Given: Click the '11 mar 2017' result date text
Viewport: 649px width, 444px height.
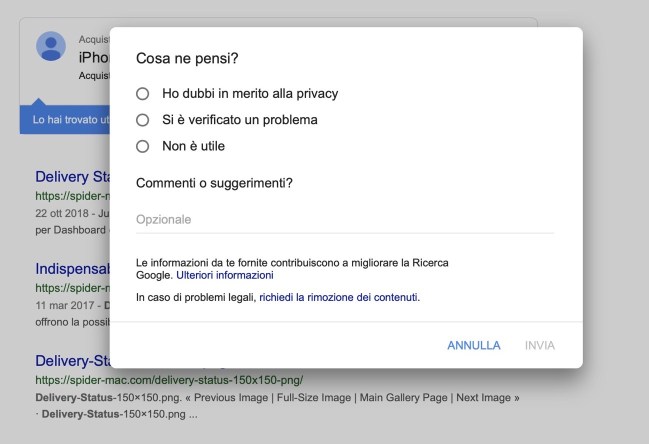Looking at the screenshot, I should (65, 305).
